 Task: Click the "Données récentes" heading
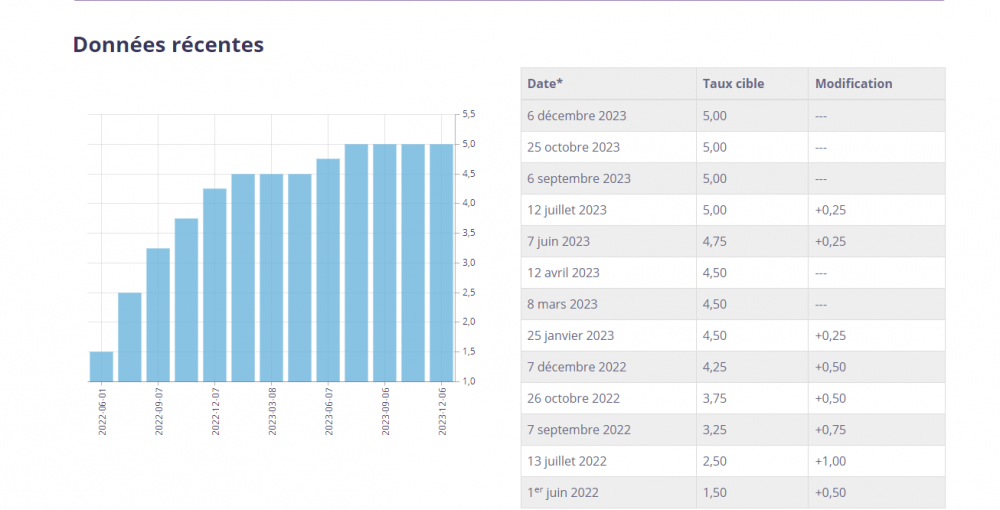(168, 45)
